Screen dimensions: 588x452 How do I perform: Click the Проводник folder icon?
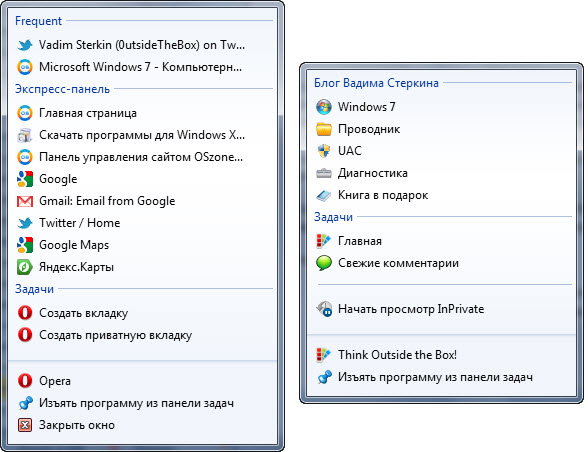[x=324, y=129]
